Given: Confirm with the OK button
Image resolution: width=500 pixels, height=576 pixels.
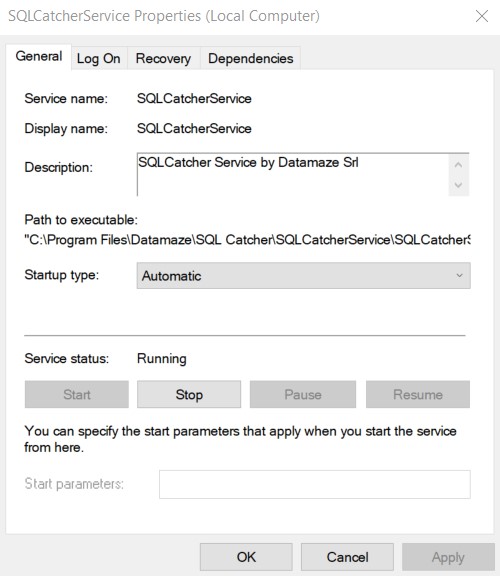Looking at the screenshot, I should (246, 557).
